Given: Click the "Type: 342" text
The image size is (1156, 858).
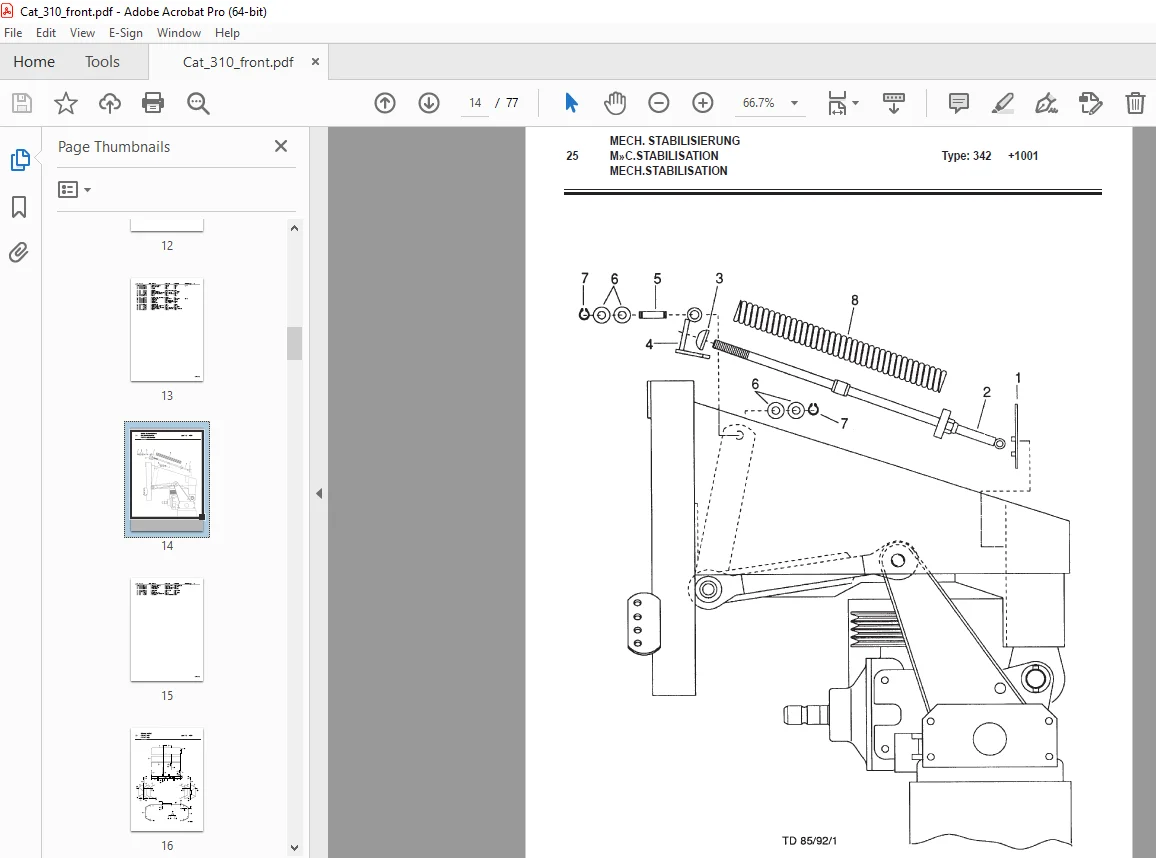Looking at the screenshot, I should [966, 156].
